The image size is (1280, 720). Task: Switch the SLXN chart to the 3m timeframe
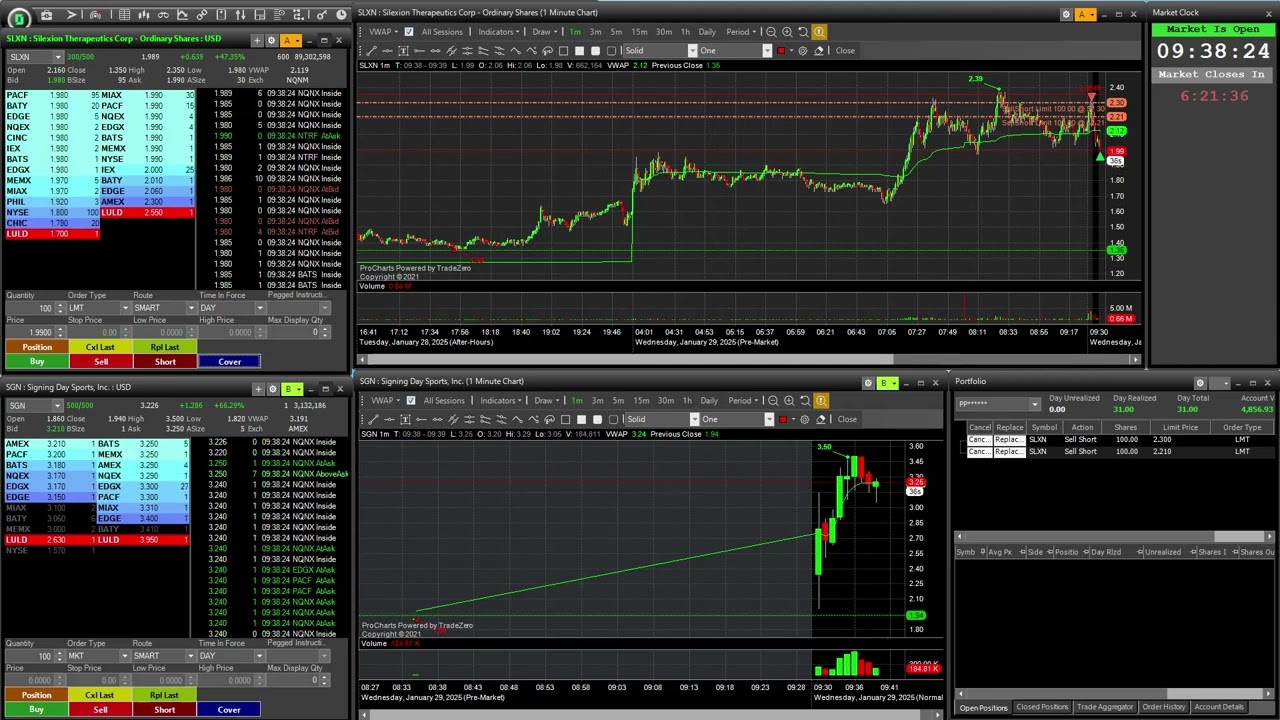tap(595, 32)
